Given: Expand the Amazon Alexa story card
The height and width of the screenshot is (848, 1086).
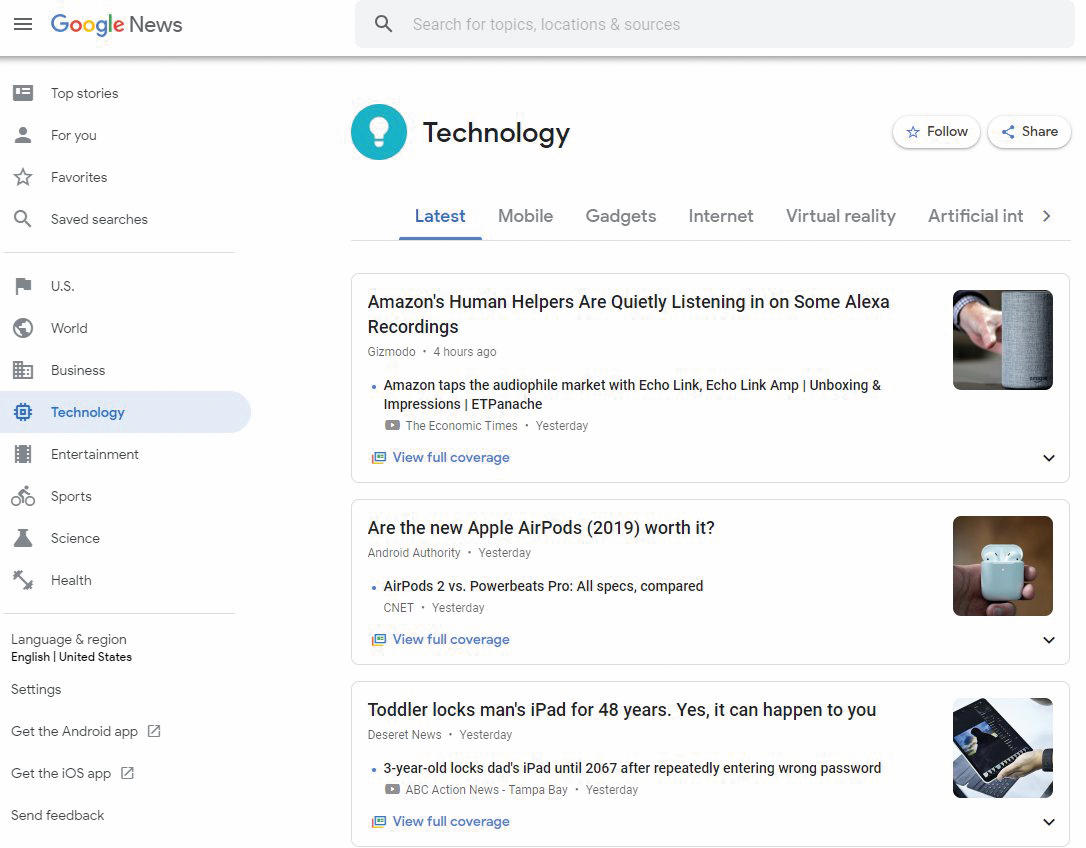Looking at the screenshot, I should pos(1049,458).
